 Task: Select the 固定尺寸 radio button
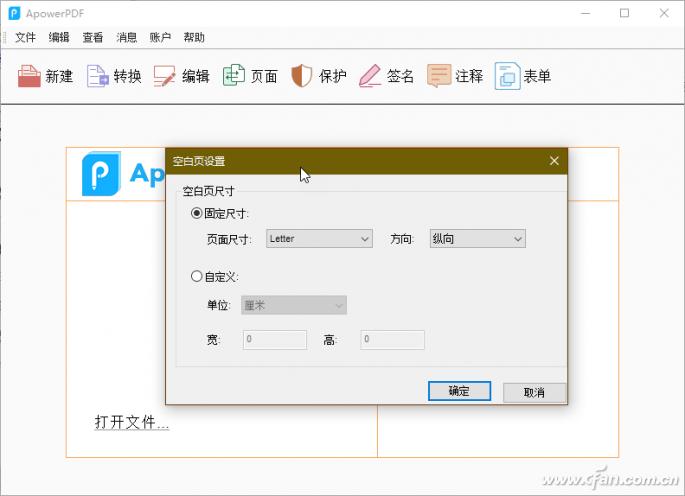point(196,213)
